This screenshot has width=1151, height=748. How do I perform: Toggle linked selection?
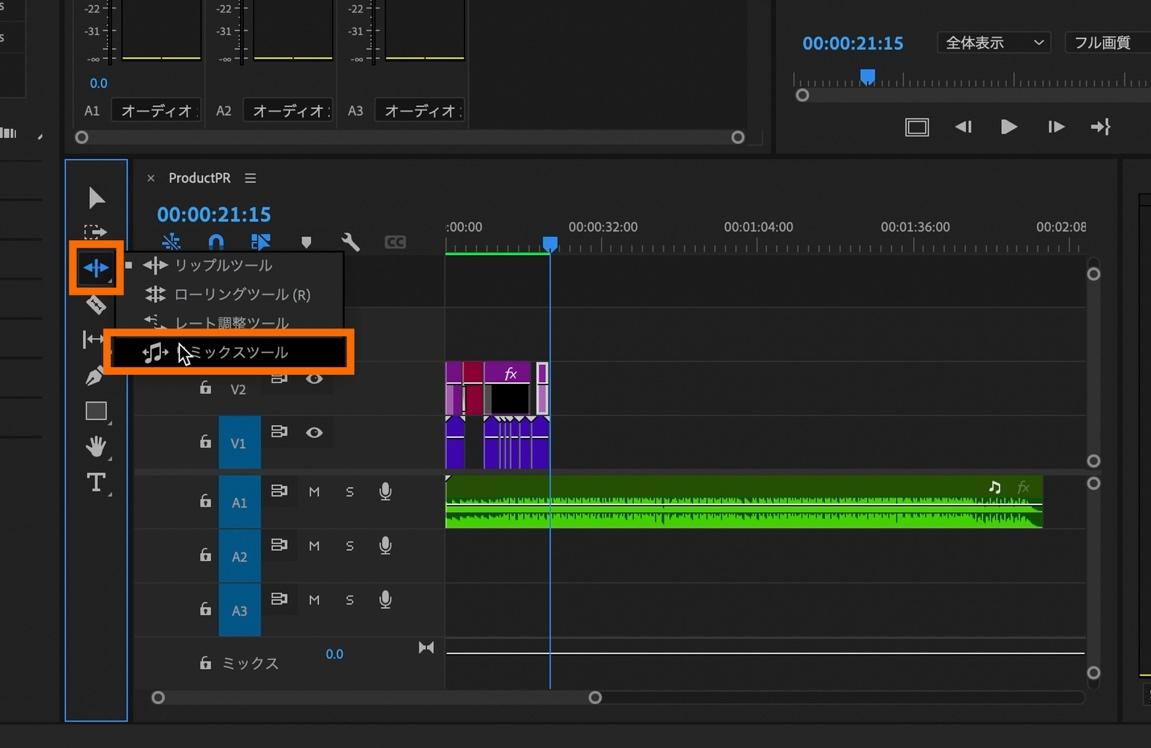click(261, 242)
